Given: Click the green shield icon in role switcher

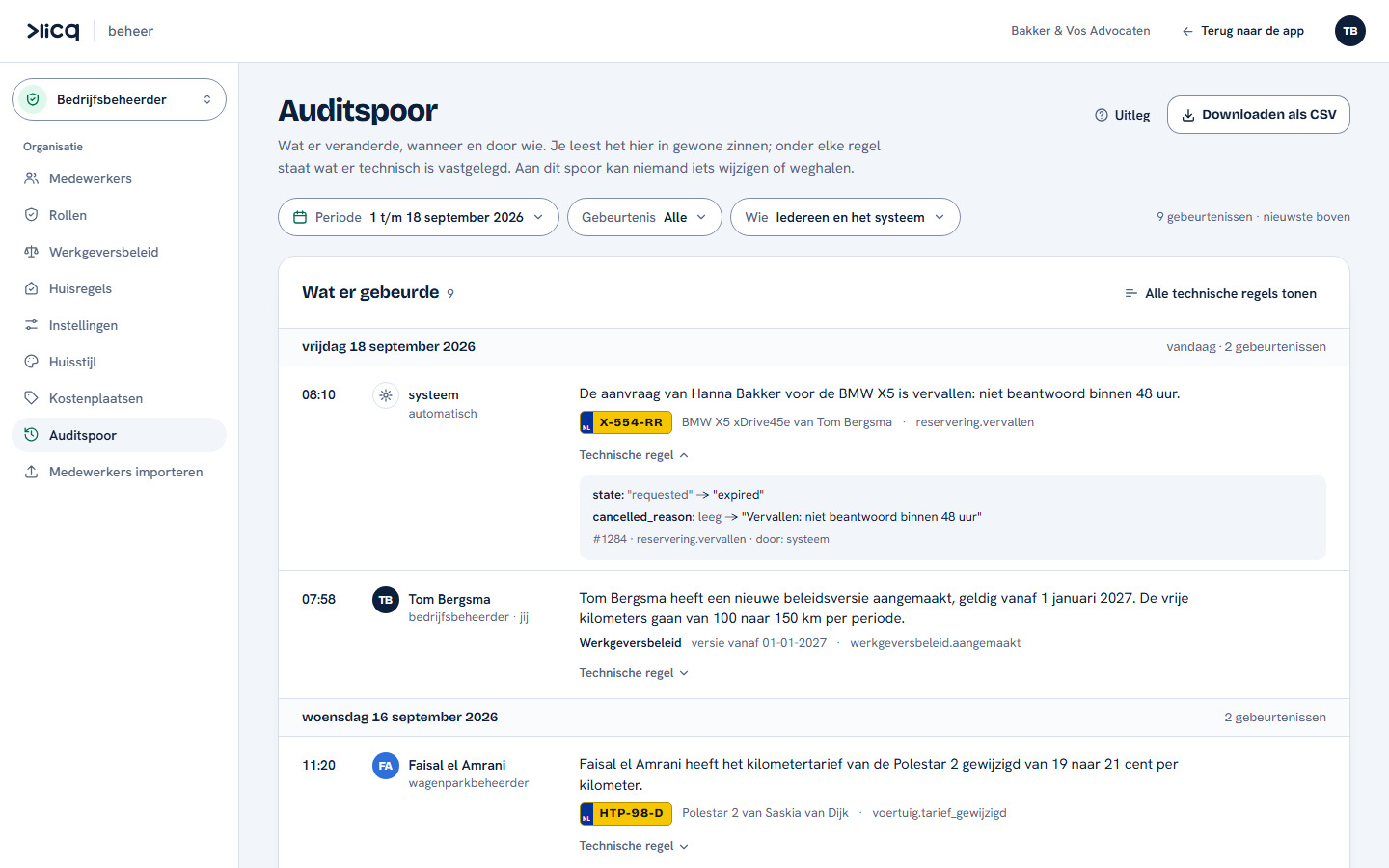Looking at the screenshot, I should coord(33,99).
